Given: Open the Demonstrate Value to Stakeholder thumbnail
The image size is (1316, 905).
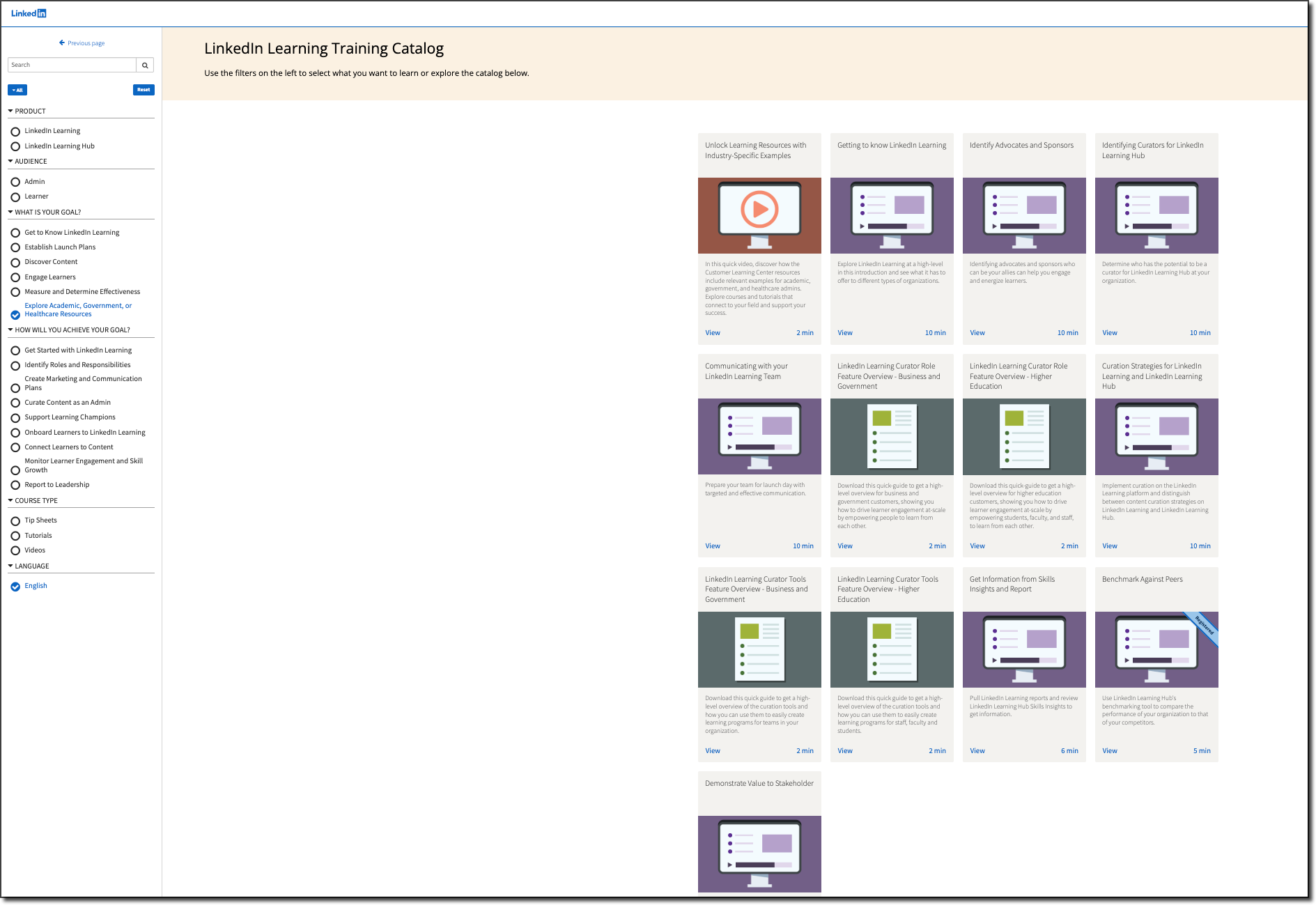Looking at the screenshot, I should tap(759, 853).
